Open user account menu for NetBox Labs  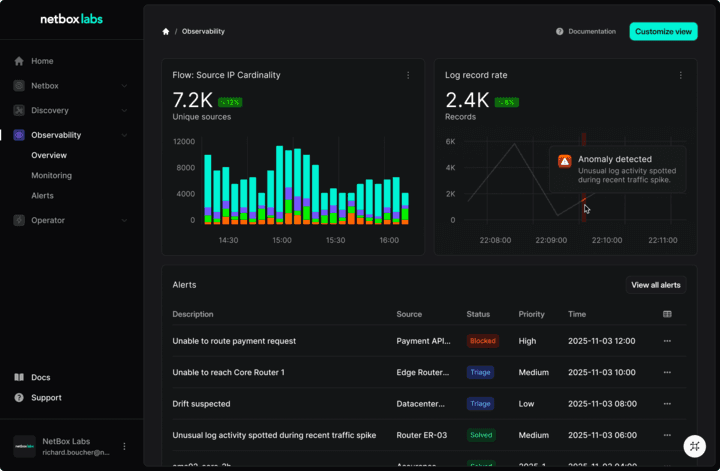(x=124, y=446)
